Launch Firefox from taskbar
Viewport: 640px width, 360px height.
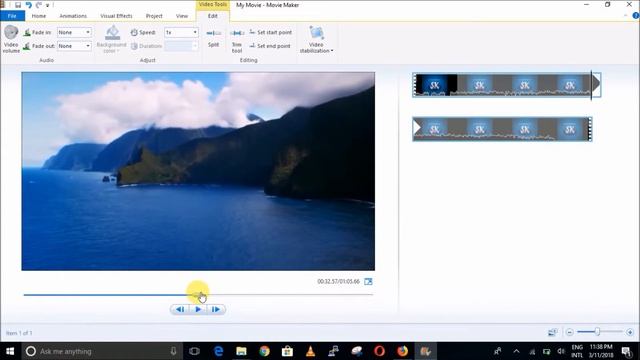coord(402,351)
